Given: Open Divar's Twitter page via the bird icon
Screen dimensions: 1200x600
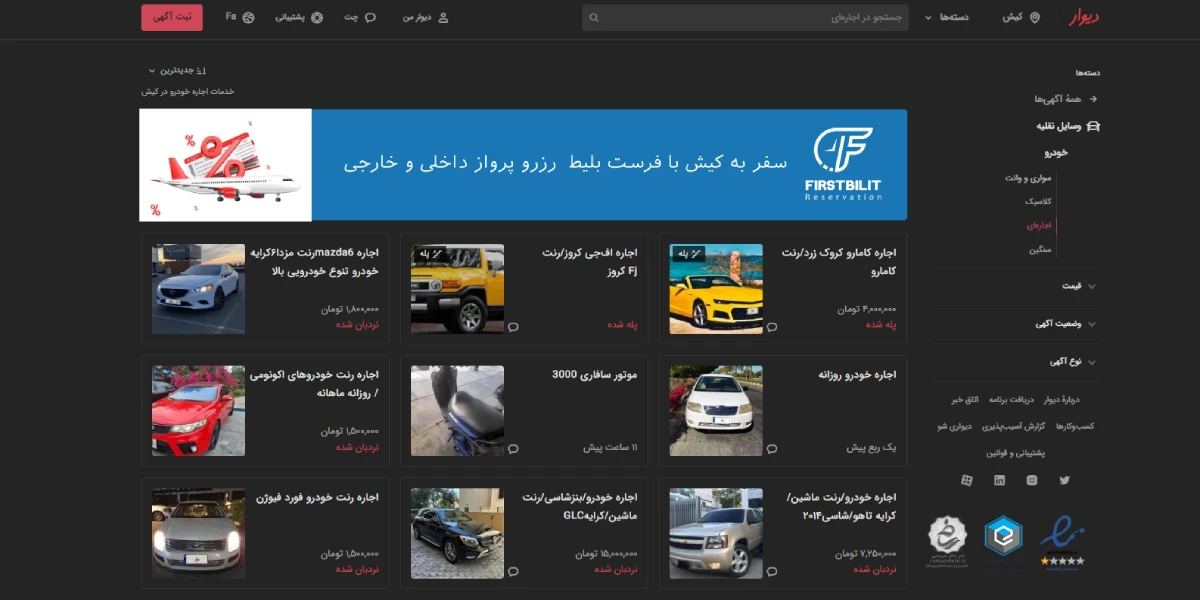Looking at the screenshot, I should [x=1065, y=480].
